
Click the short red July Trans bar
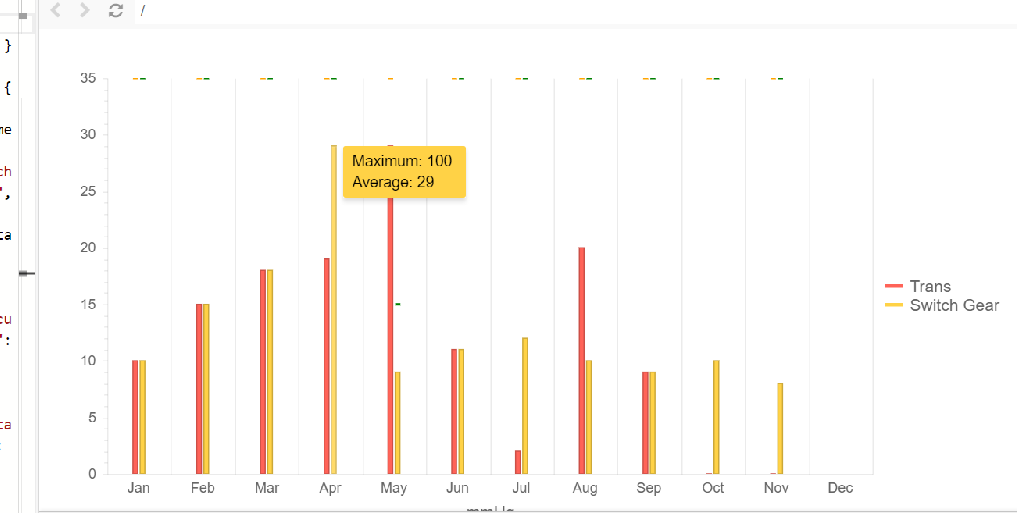518,462
